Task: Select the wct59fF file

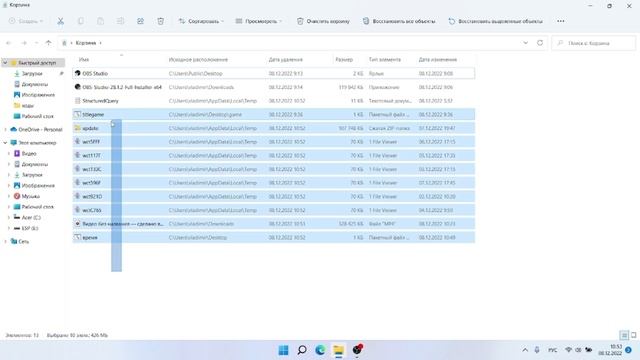Action: [x=273, y=183]
